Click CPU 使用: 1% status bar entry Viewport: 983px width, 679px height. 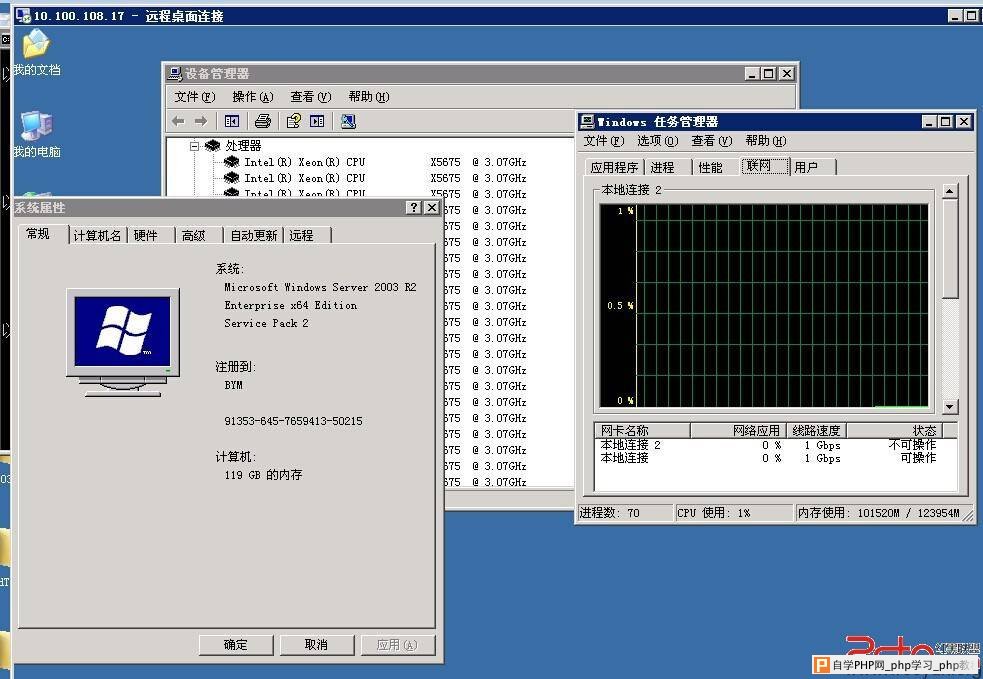click(x=733, y=513)
